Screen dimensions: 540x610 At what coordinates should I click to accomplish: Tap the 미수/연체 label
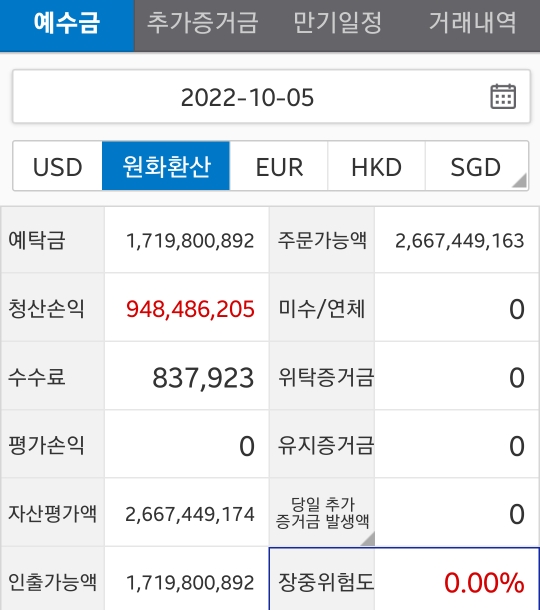point(322,309)
